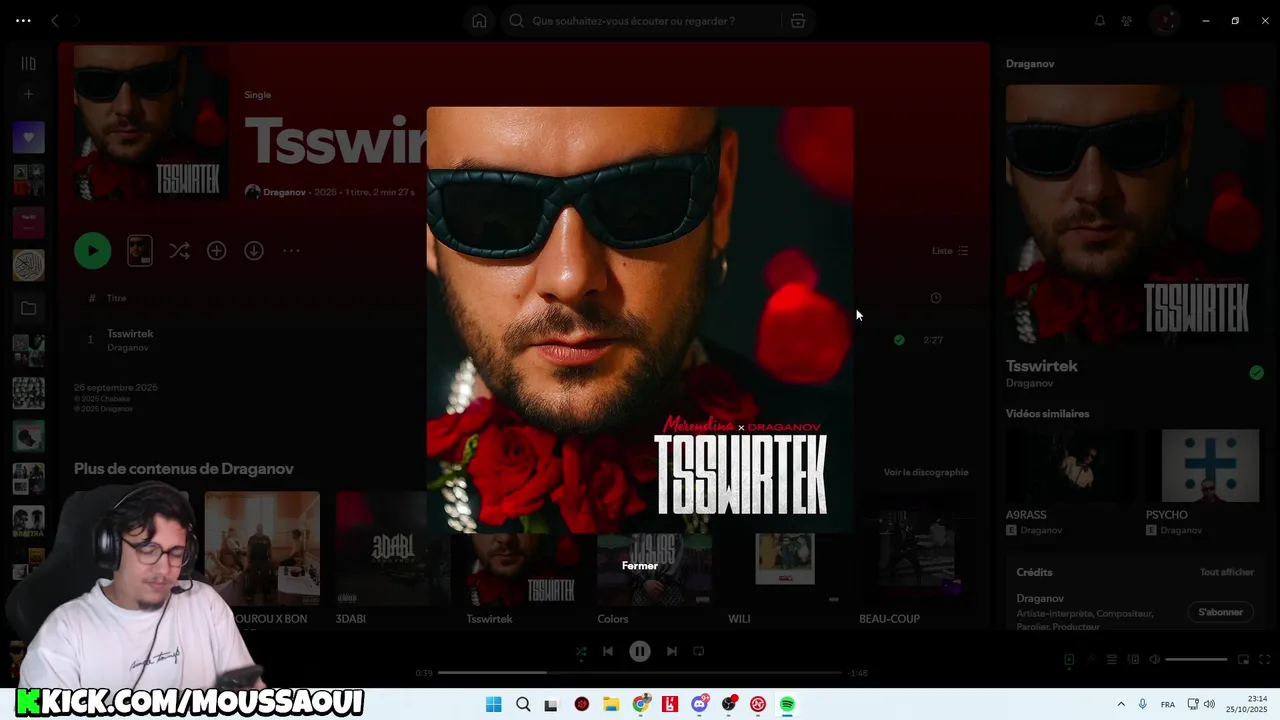Open PSYCHO similar video
Viewport: 1280px width, 720px height.
[1210, 482]
